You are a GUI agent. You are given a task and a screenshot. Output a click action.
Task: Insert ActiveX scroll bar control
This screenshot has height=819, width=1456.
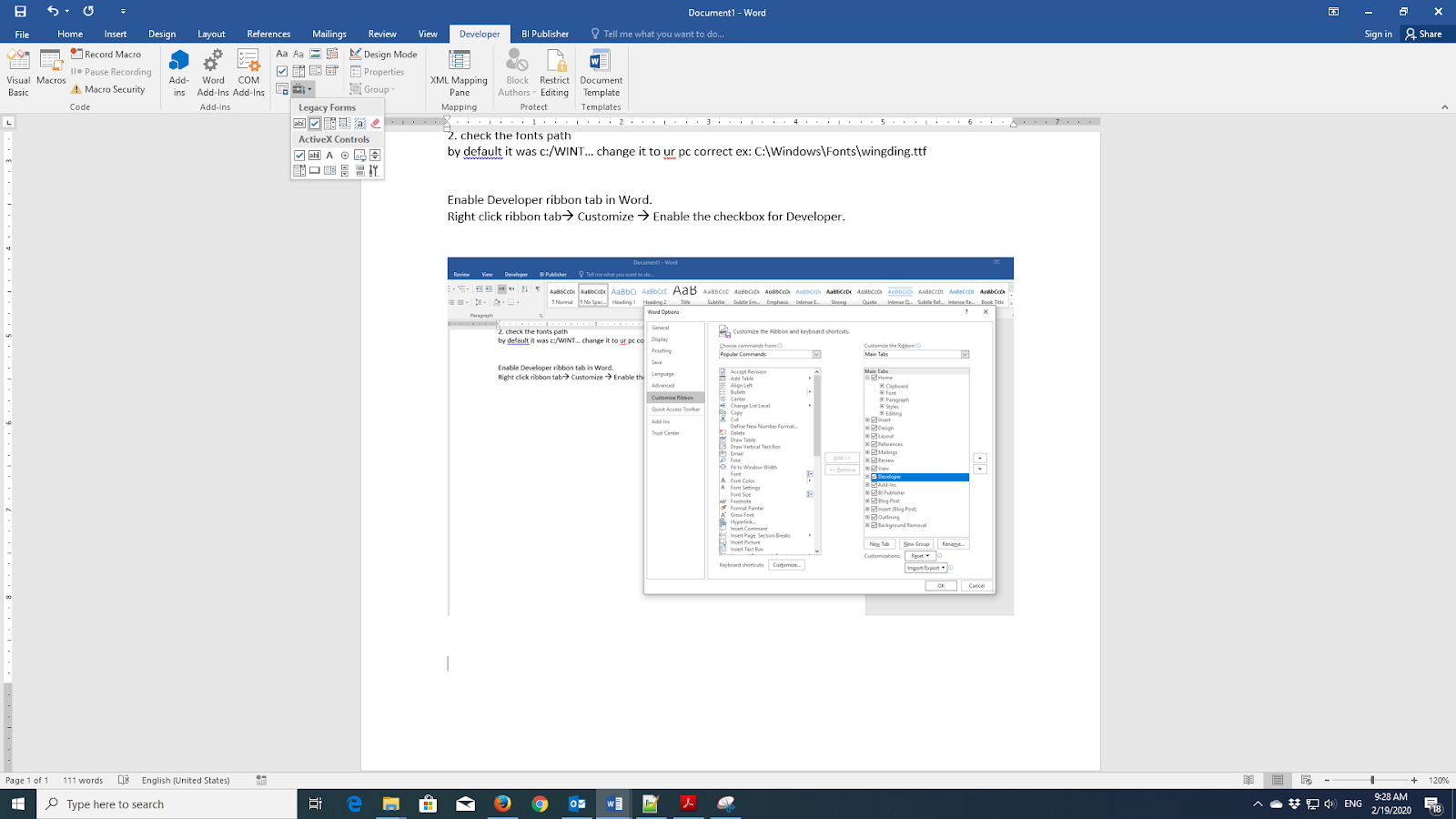click(345, 170)
